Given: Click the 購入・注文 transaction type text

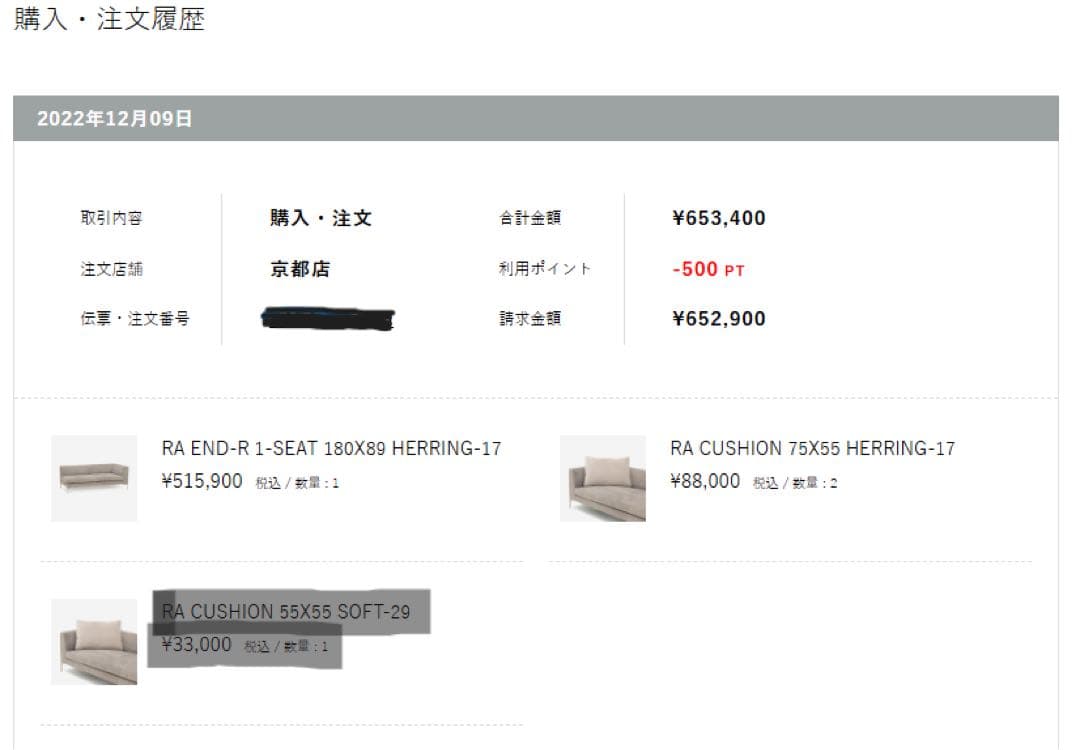Looking at the screenshot, I should 320,218.
